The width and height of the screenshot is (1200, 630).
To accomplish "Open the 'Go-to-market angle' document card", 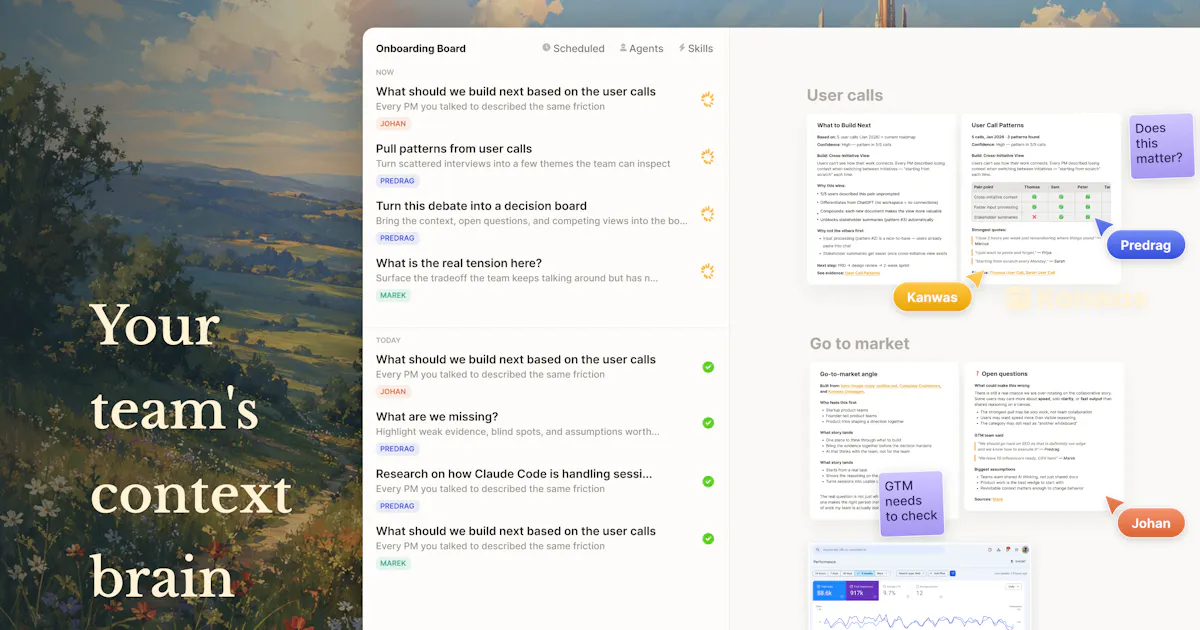I will click(883, 440).
